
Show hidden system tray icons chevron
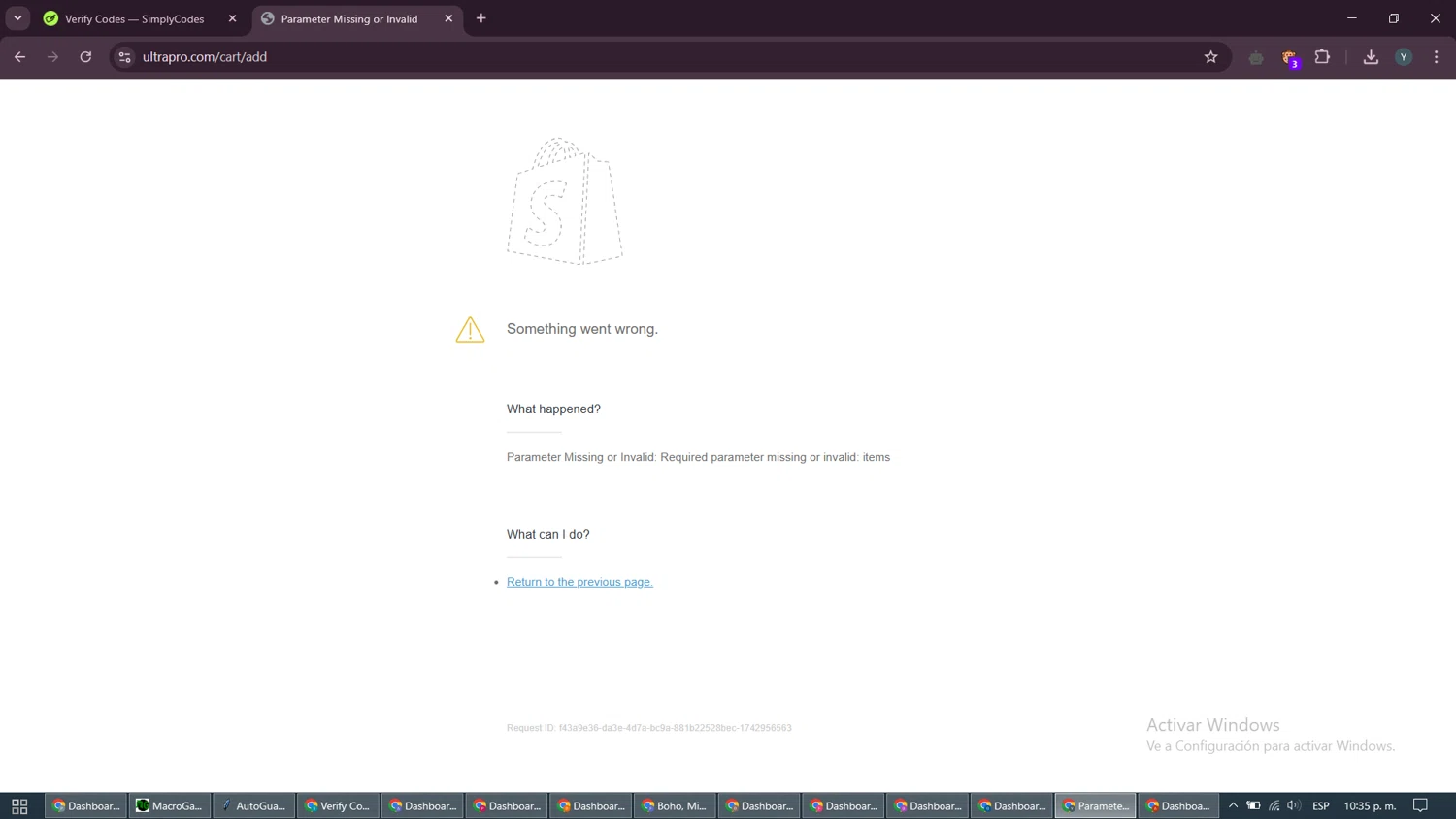1233,805
